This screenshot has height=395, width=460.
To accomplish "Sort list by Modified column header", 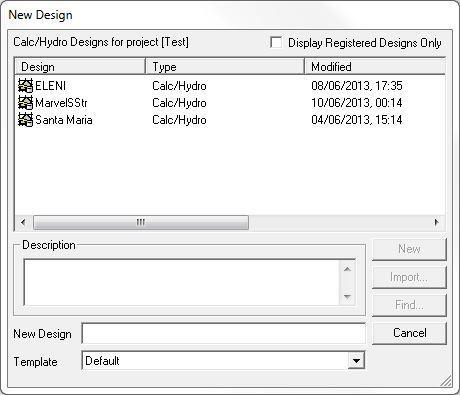I will pyautogui.click(x=375, y=66).
